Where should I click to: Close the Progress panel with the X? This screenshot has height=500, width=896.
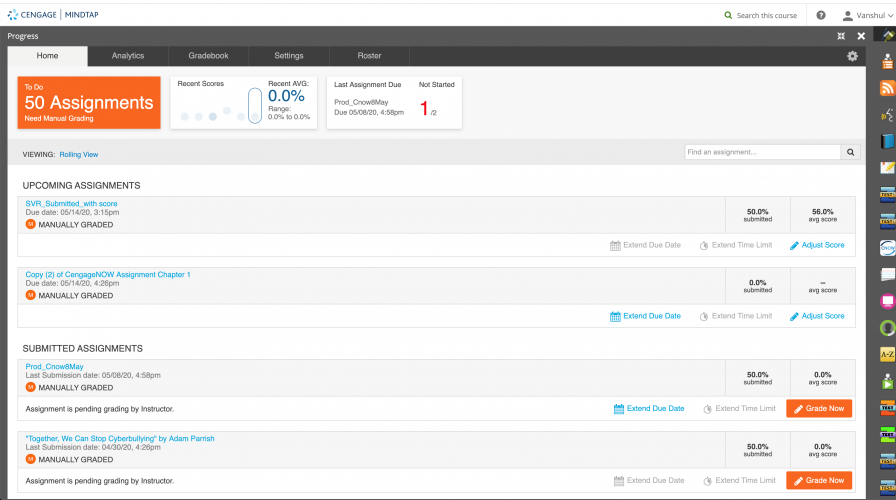point(861,36)
